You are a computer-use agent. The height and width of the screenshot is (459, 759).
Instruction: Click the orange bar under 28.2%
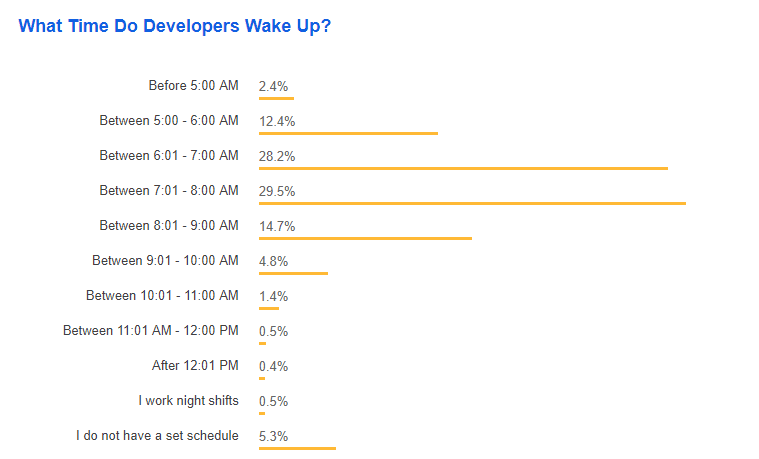463,169
